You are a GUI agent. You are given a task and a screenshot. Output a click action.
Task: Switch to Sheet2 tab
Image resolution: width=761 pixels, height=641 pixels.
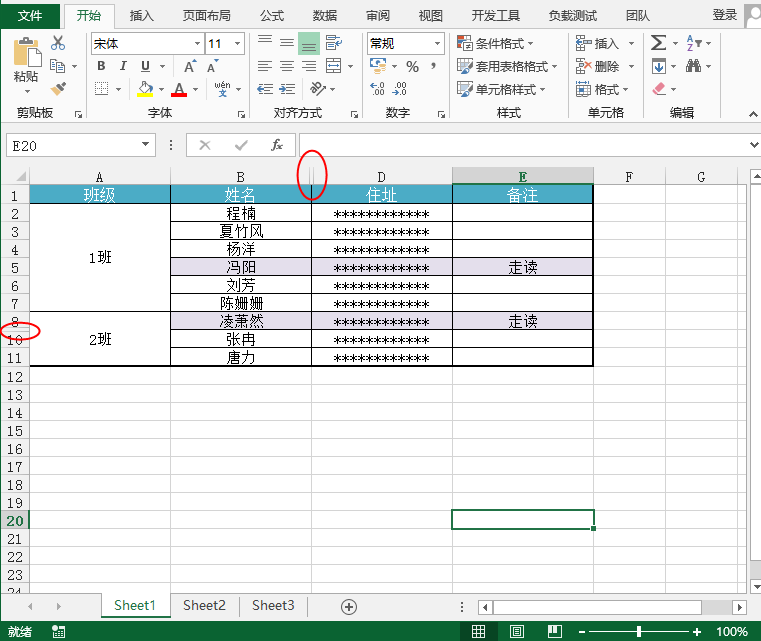204,606
